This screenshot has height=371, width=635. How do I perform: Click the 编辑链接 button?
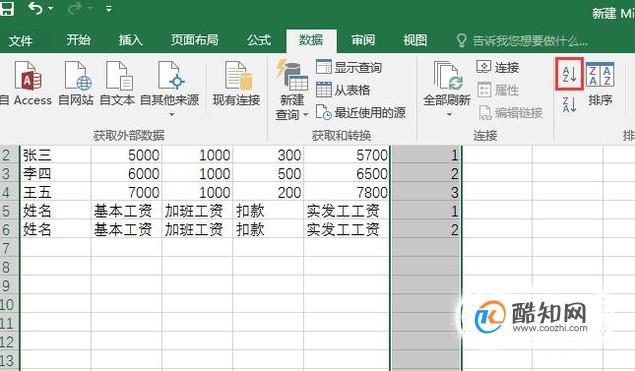tap(511, 113)
